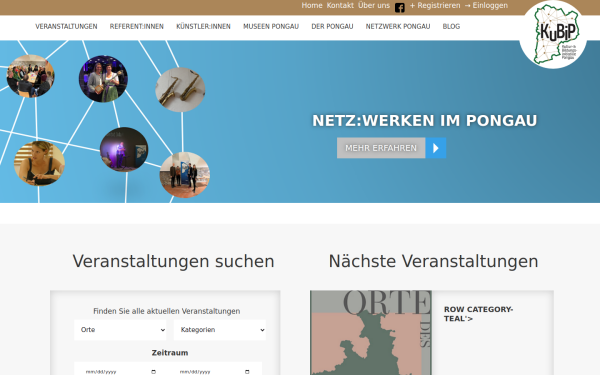Click the first Zeitraum date field

tap(121, 370)
